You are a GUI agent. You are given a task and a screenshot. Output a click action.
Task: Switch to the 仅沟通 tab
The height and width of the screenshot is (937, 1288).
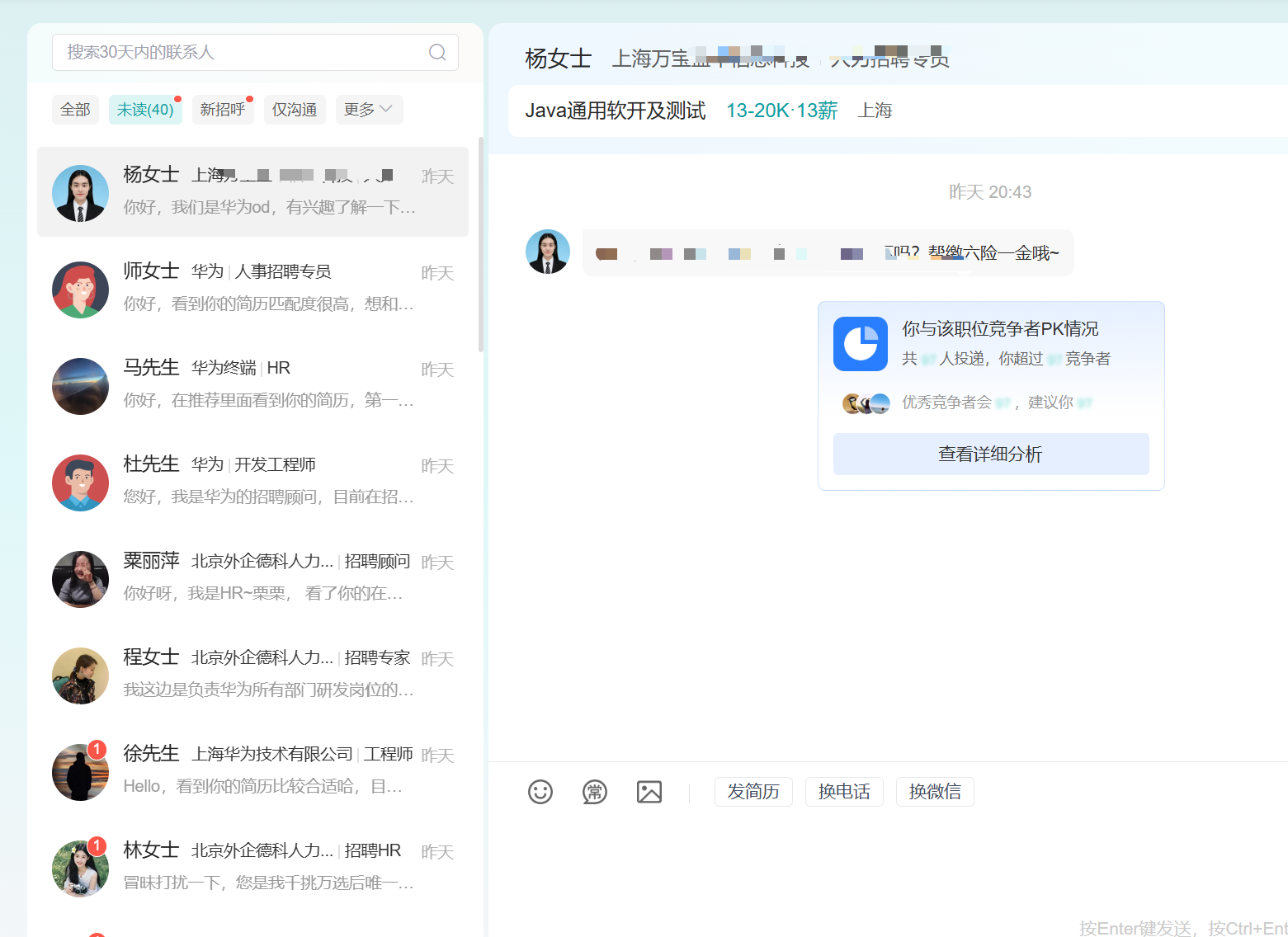295,110
